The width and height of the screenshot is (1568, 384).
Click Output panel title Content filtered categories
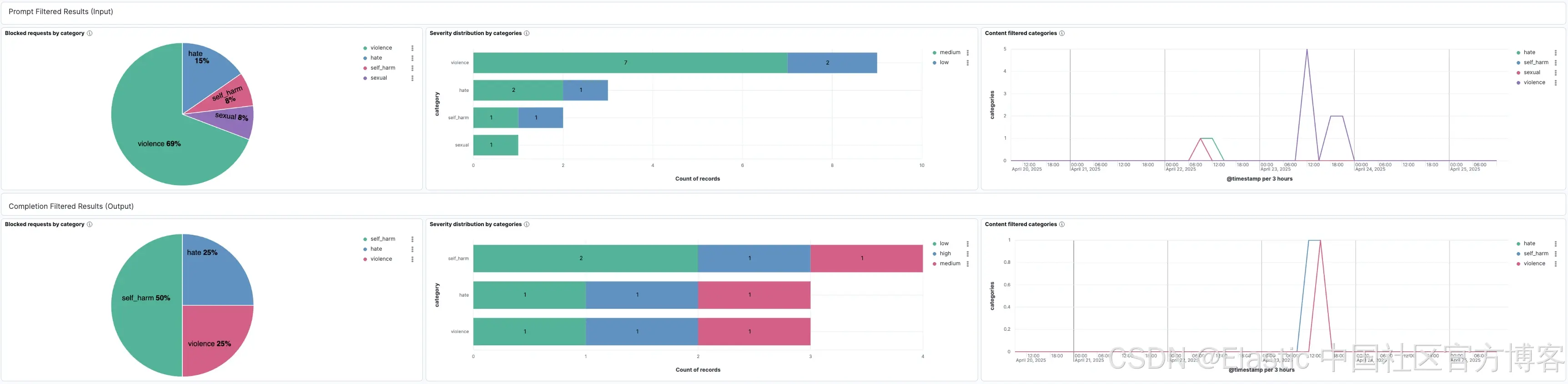[1021, 225]
